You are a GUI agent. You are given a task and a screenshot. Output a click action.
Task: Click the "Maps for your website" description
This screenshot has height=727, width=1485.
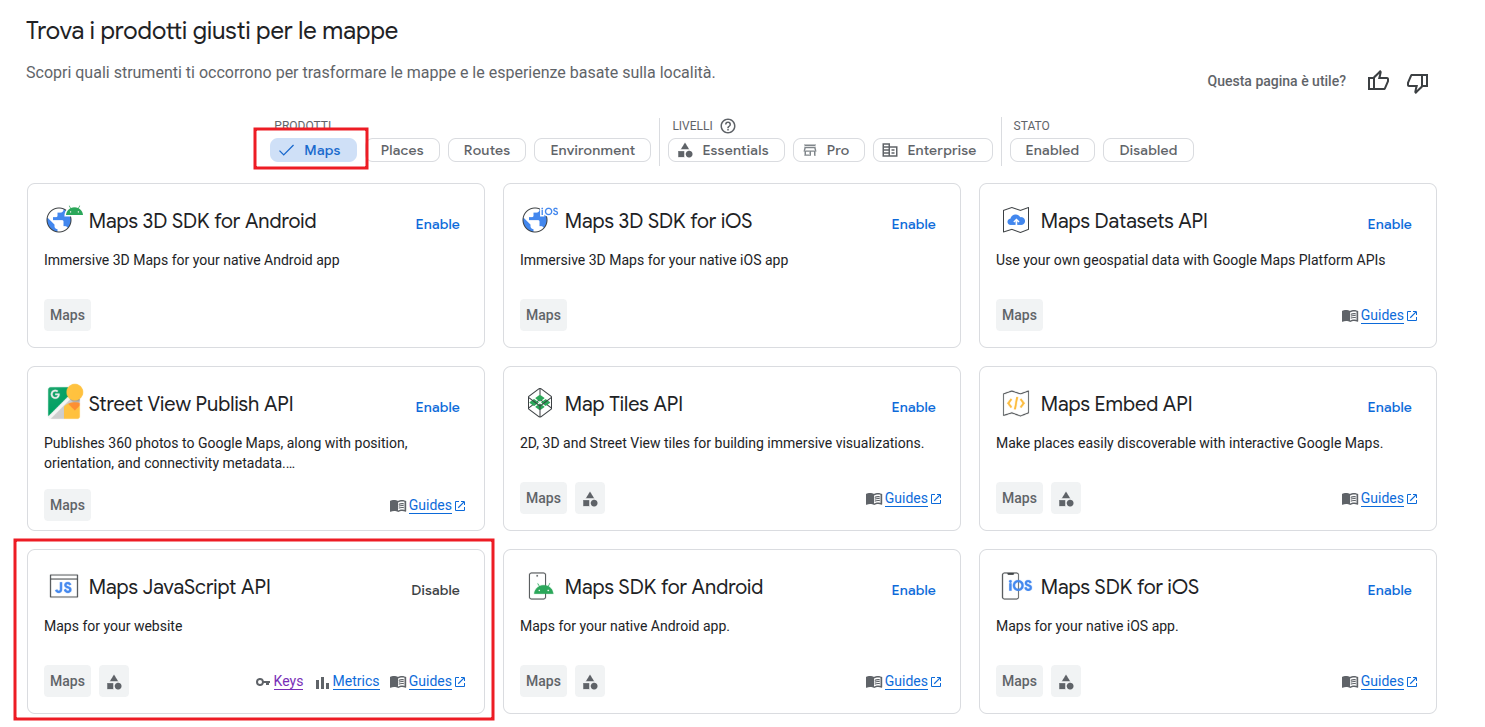pyautogui.click(x=113, y=626)
